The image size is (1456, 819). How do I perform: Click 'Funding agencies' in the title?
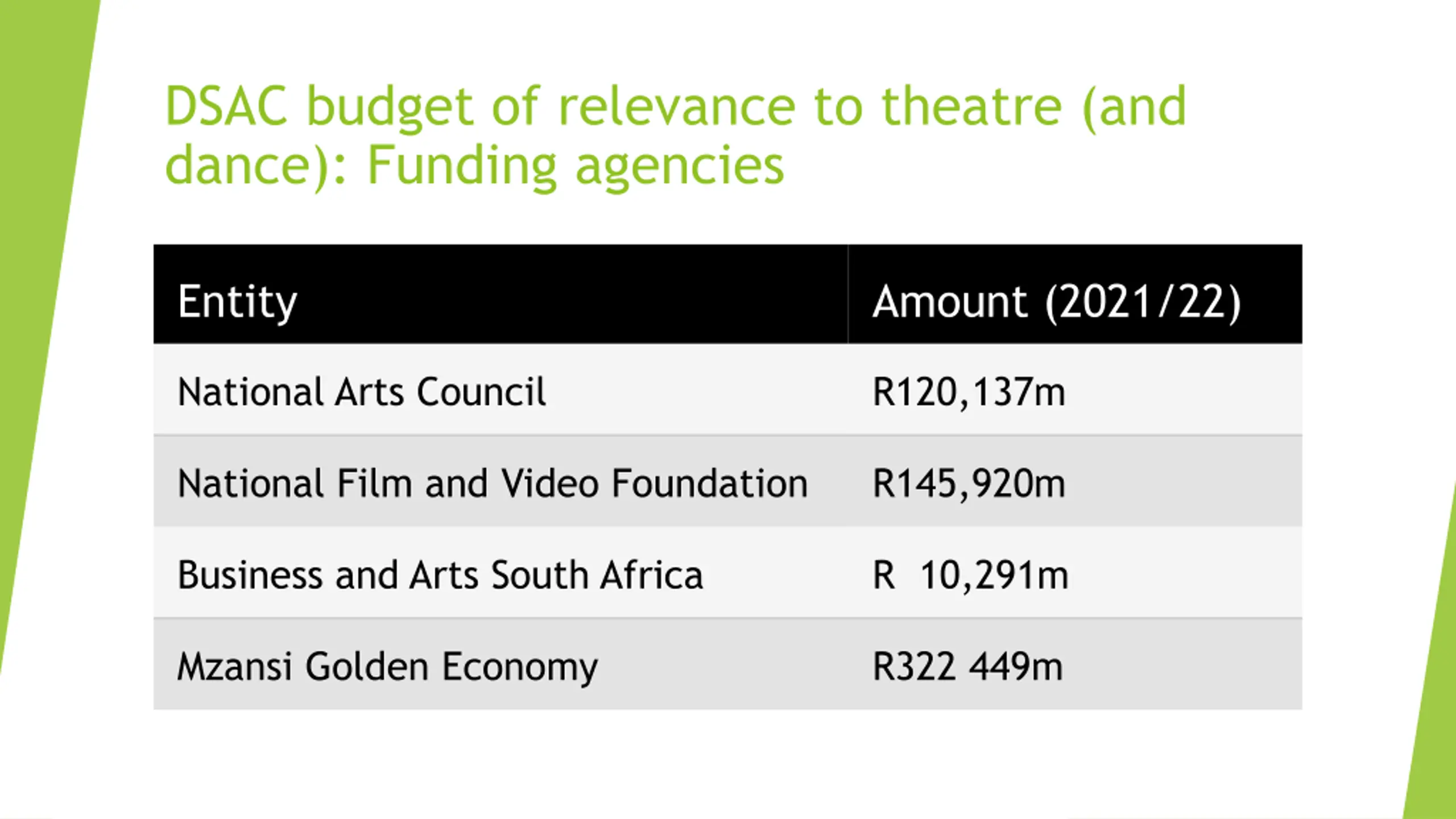tap(576, 166)
